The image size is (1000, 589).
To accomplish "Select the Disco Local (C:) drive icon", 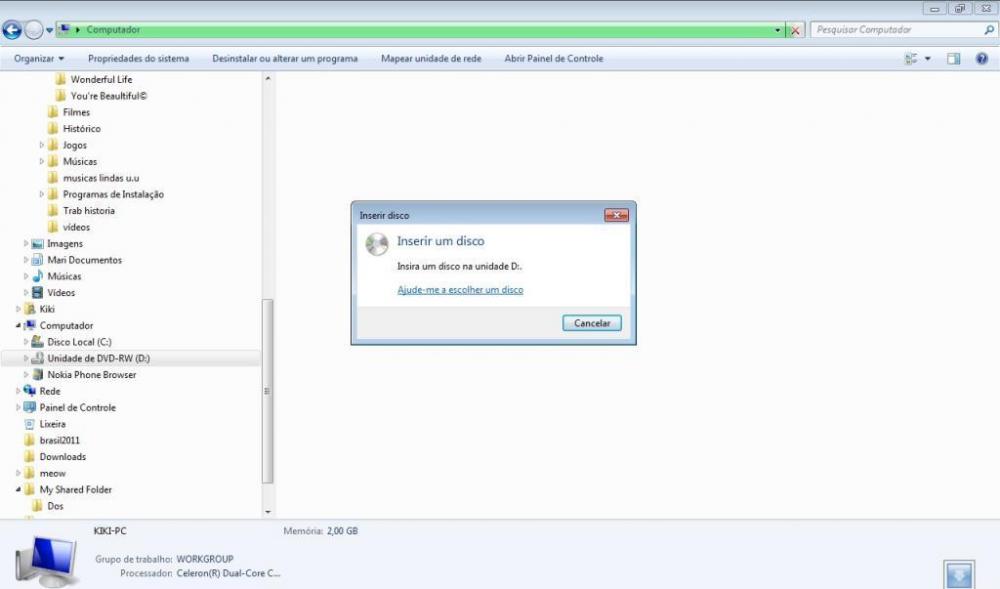I will pos(38,342).
